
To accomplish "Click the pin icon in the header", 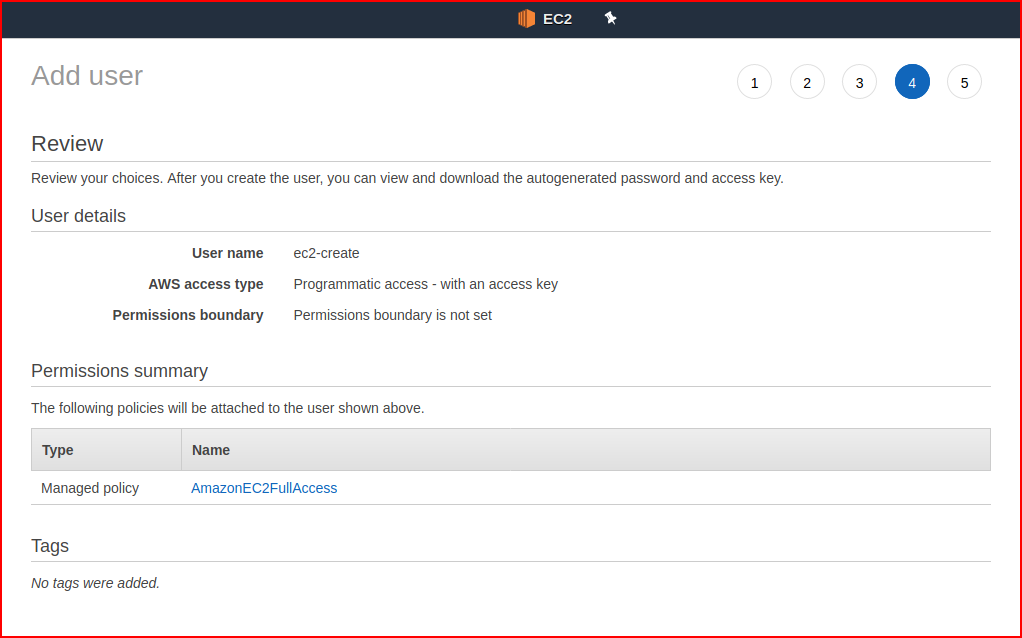I will (x=610, y=18).
